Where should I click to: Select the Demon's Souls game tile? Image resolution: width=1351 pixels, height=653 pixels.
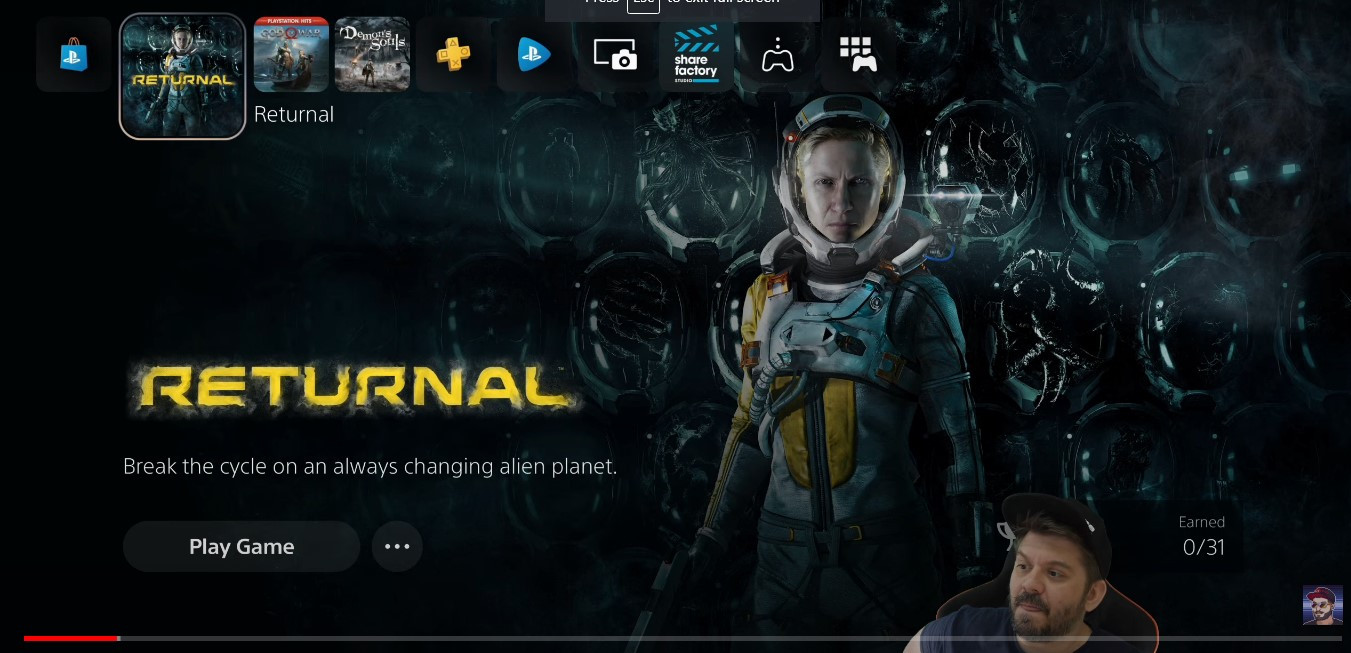(372, 55)
